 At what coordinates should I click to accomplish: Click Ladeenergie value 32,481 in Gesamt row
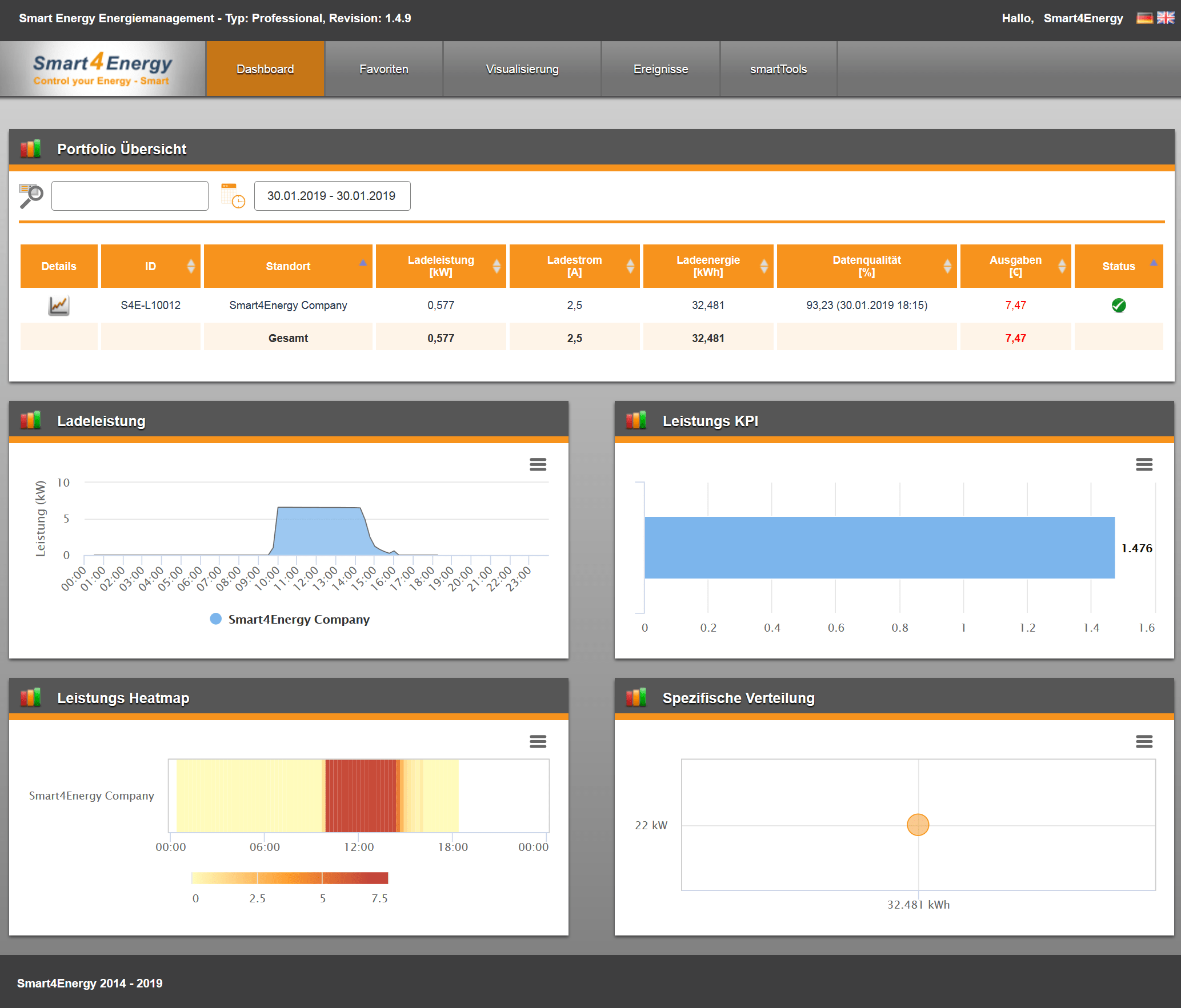708,338
